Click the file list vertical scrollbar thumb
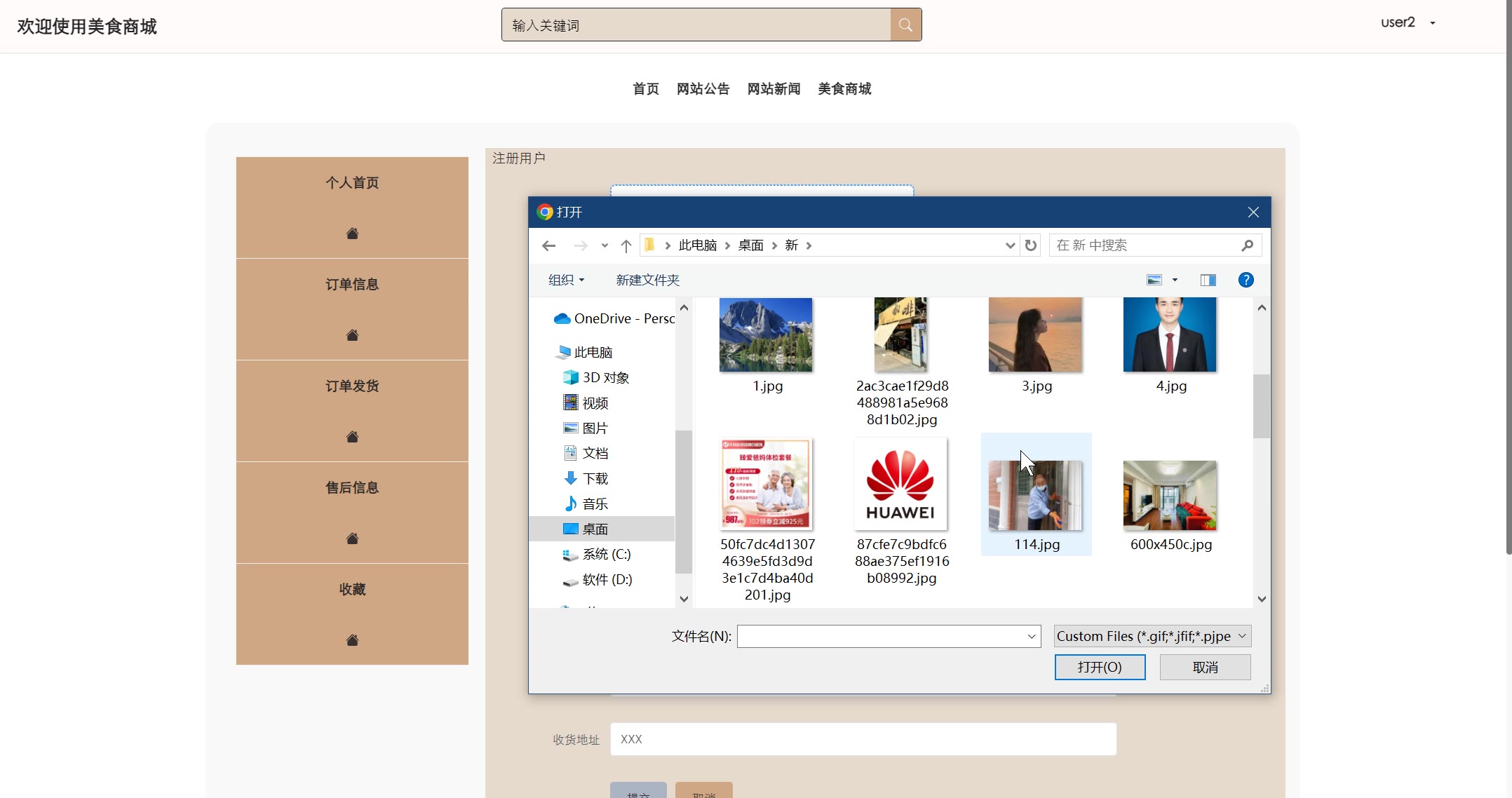 (1261, 406)
